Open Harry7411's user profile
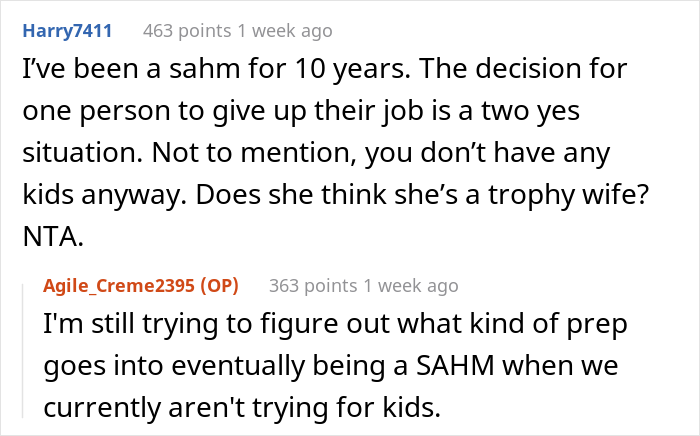 click(66, 31)
